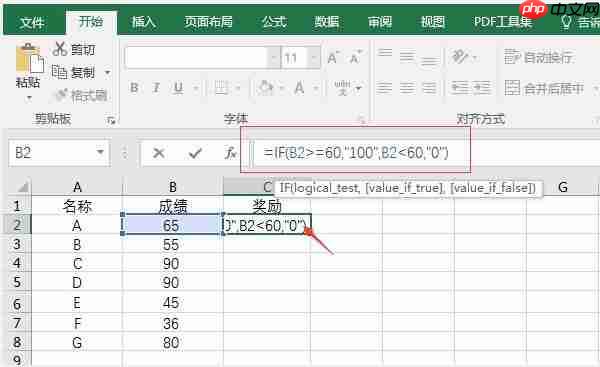The image size is (600, 367).
Task: Open Font settings dialog launcher
Action: [362, 120]
